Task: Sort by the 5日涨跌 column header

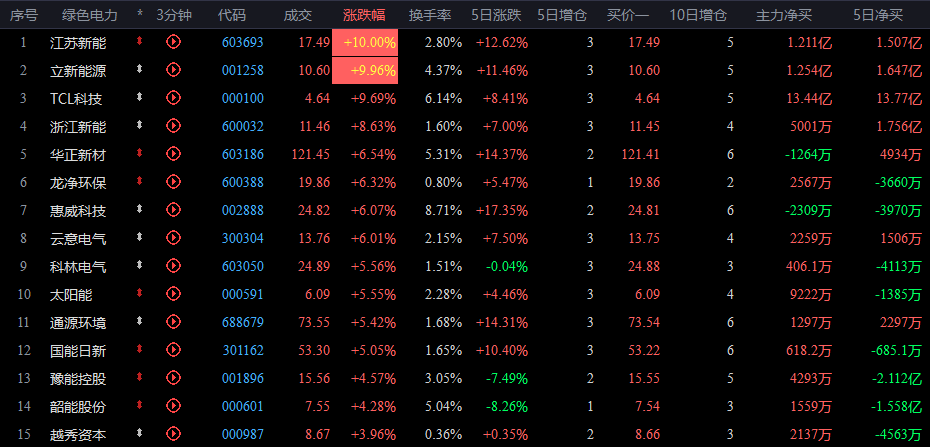Action: coord(496,15)
